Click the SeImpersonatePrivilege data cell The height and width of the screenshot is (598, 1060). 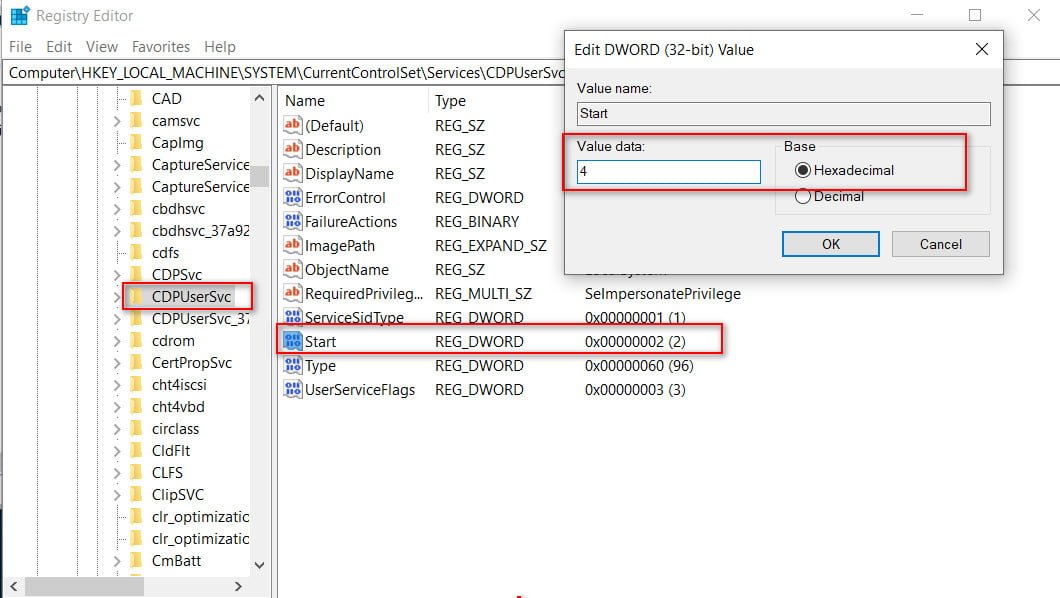tap(662, 293)
